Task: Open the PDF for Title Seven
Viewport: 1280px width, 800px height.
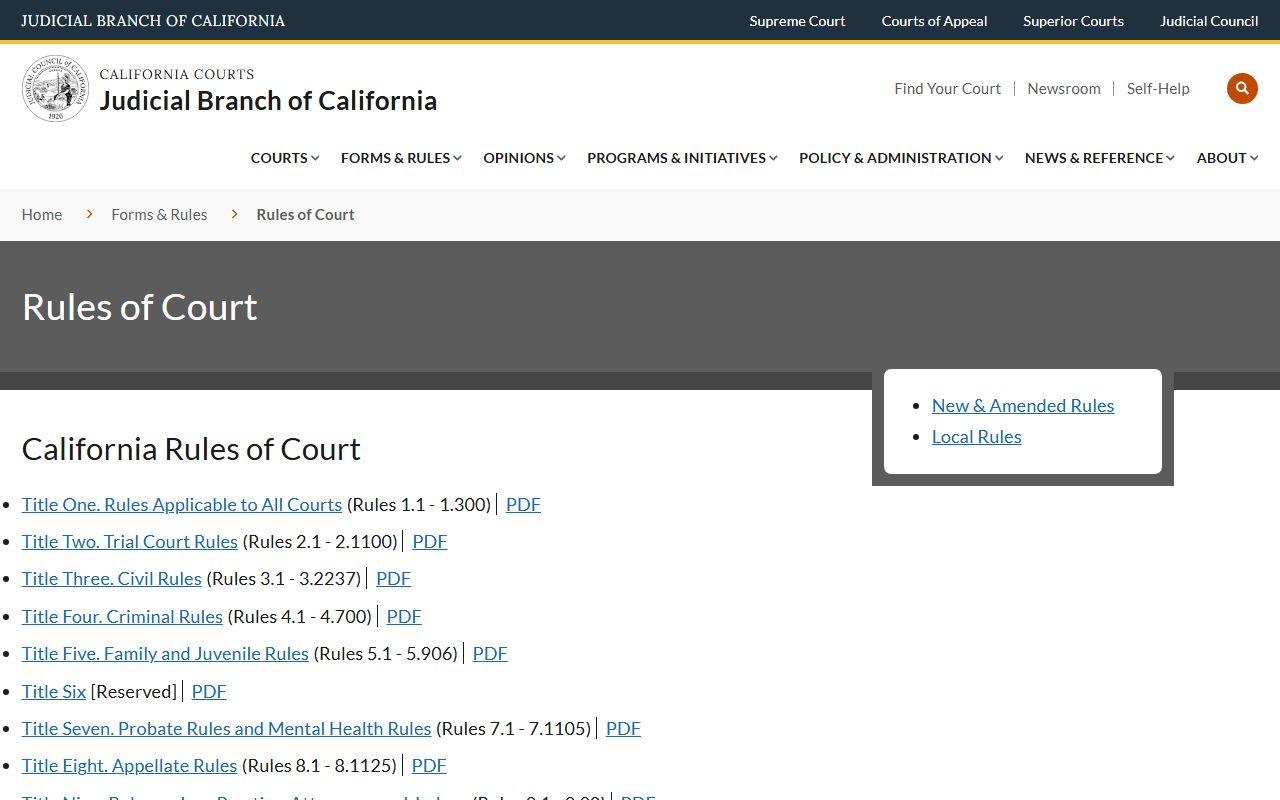Action: [623, 728]
